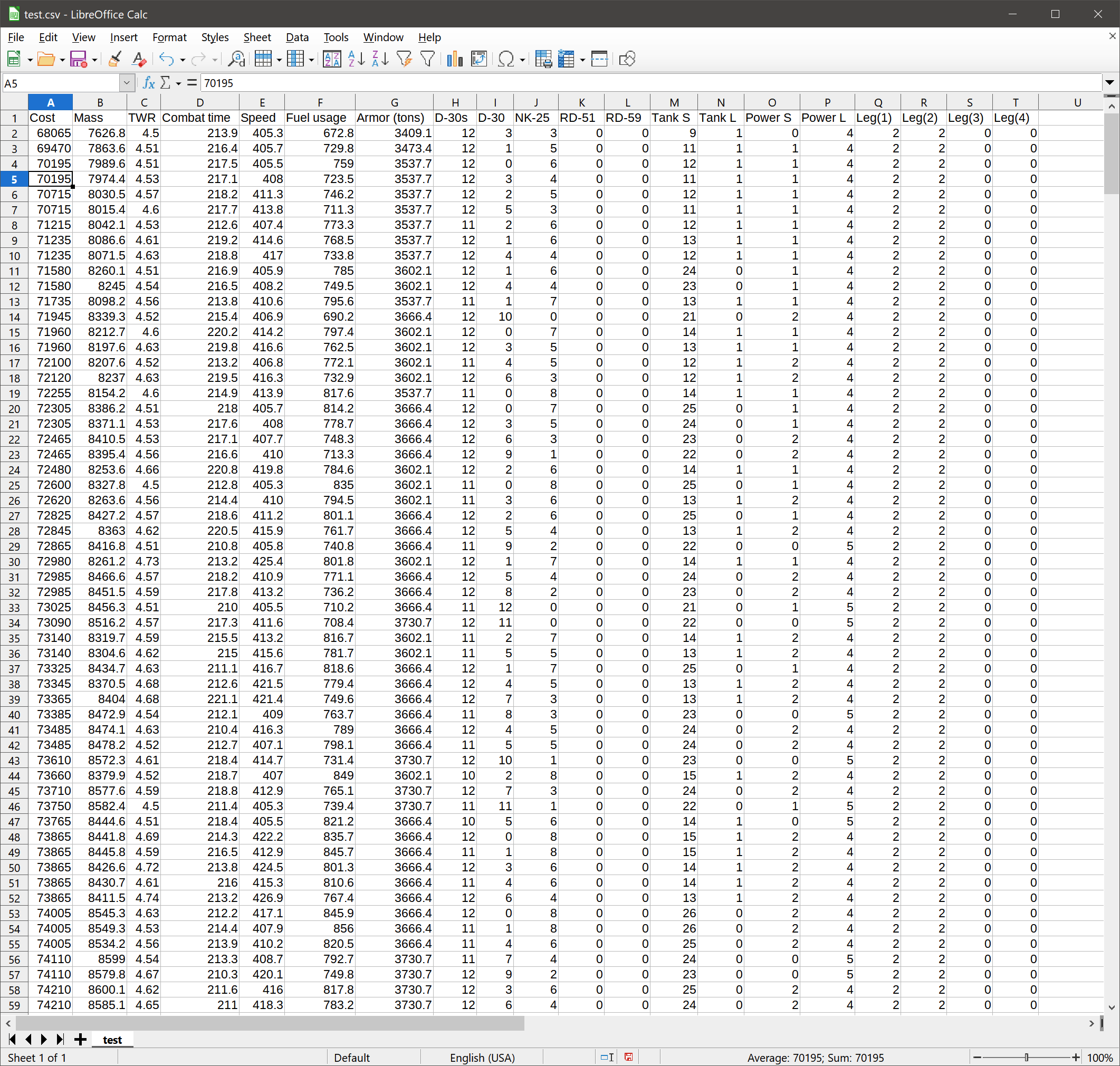Click the Insert Column icon
The width and height of the screenshot is (1120, 1066).
click(295, 59)
